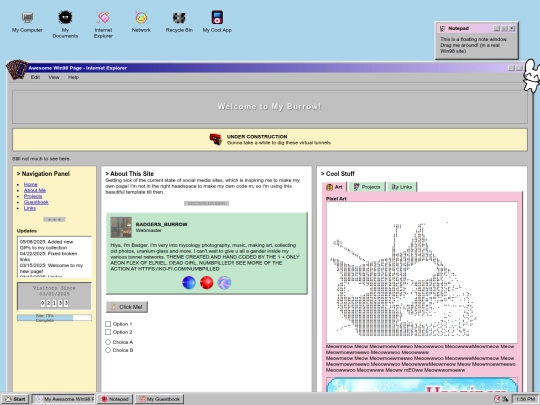Image resolution: width=540 pixels, height=405 pixels.
Task: Switch to My Guestbook taskbar item
Action: pyautogui.click(x=159, y=399)
